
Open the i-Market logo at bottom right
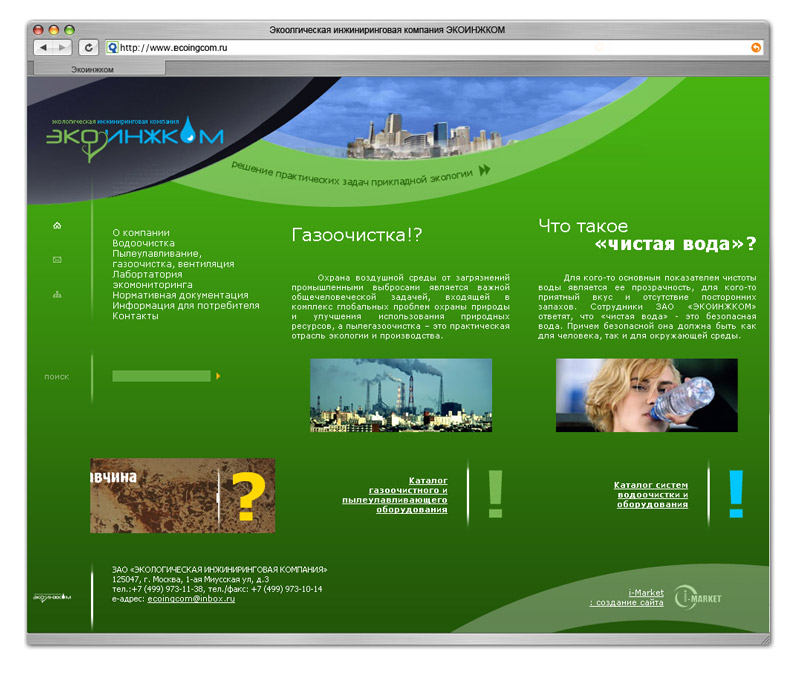click(x=700, y=597)
